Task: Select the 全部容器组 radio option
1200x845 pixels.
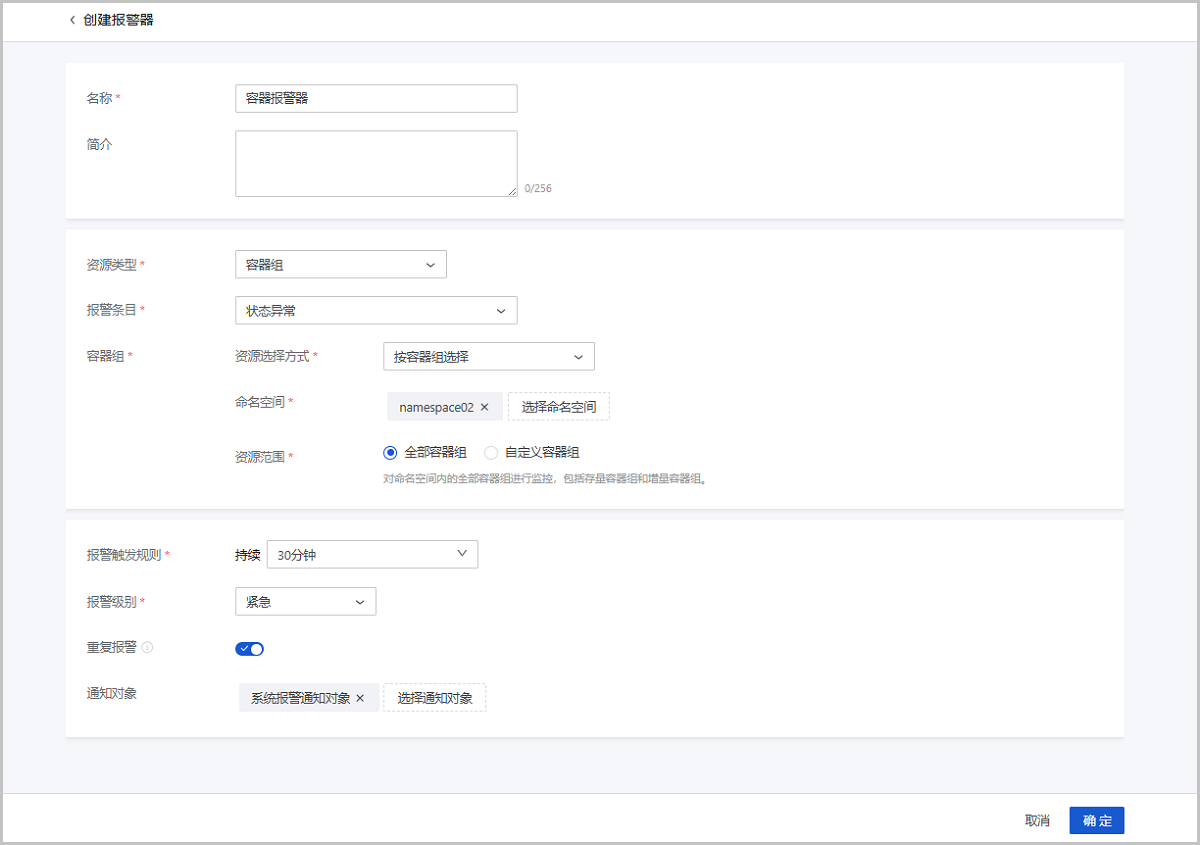Action: point(391,452)
